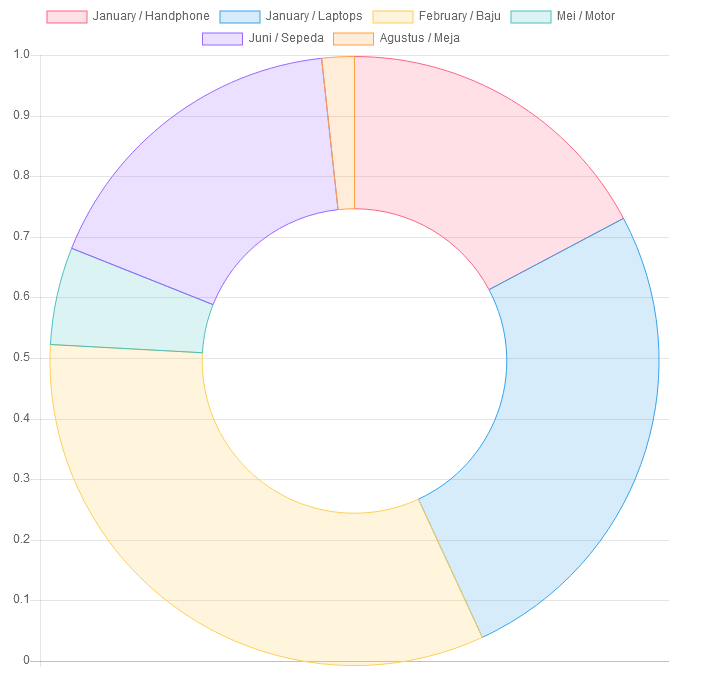The width and height of the screenshot is (707, 675).
Task: Click the blue January / Laptops legend swatch
Action: pos(240,17)
